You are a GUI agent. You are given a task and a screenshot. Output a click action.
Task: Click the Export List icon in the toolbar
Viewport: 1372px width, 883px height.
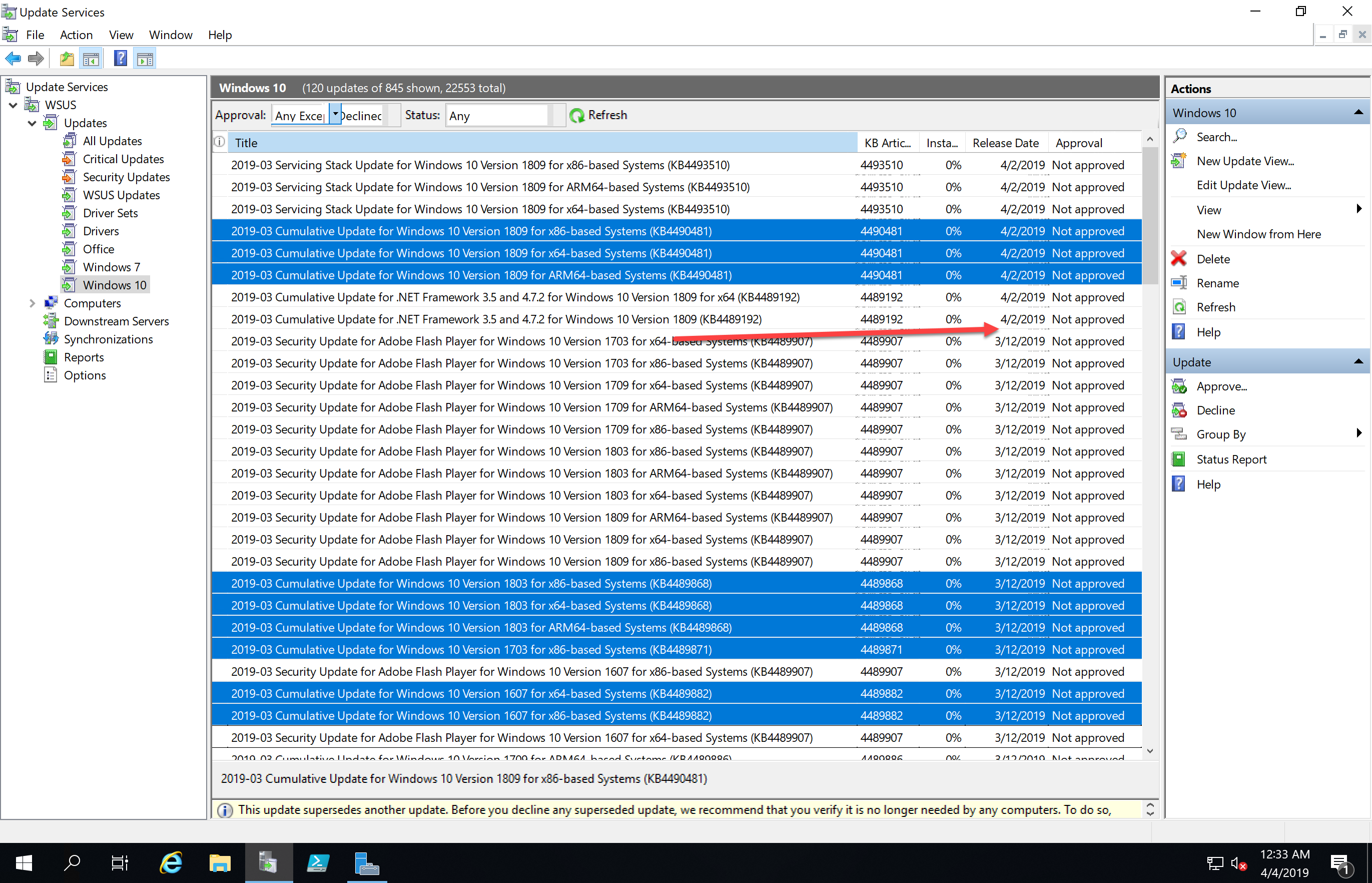[x=67, y=58]
